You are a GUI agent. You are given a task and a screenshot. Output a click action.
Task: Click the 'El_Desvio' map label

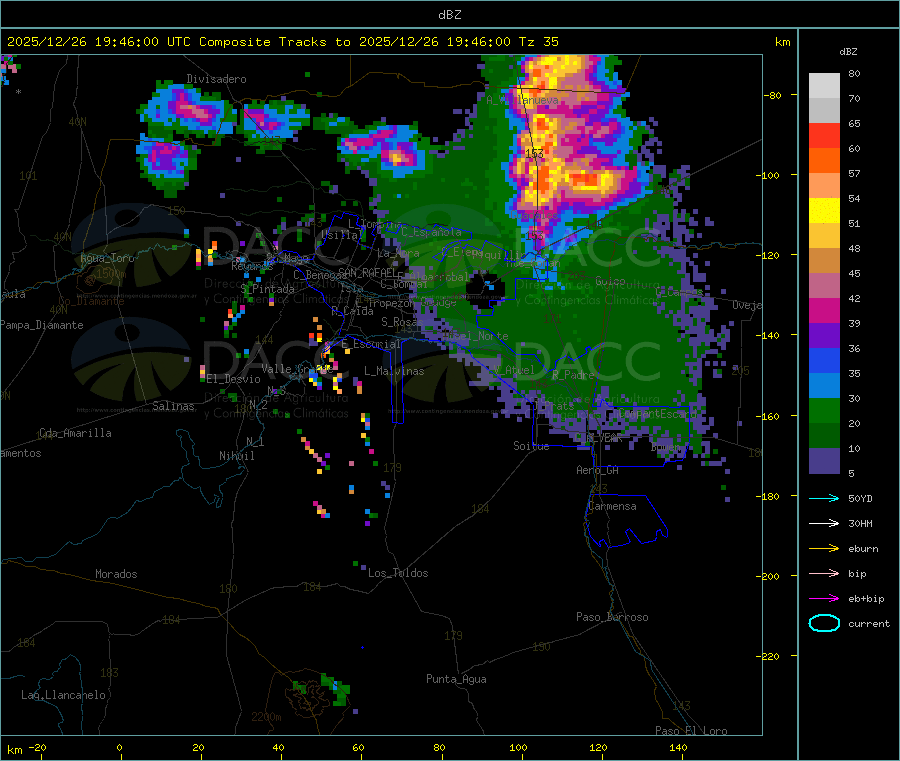pos(233,379)
